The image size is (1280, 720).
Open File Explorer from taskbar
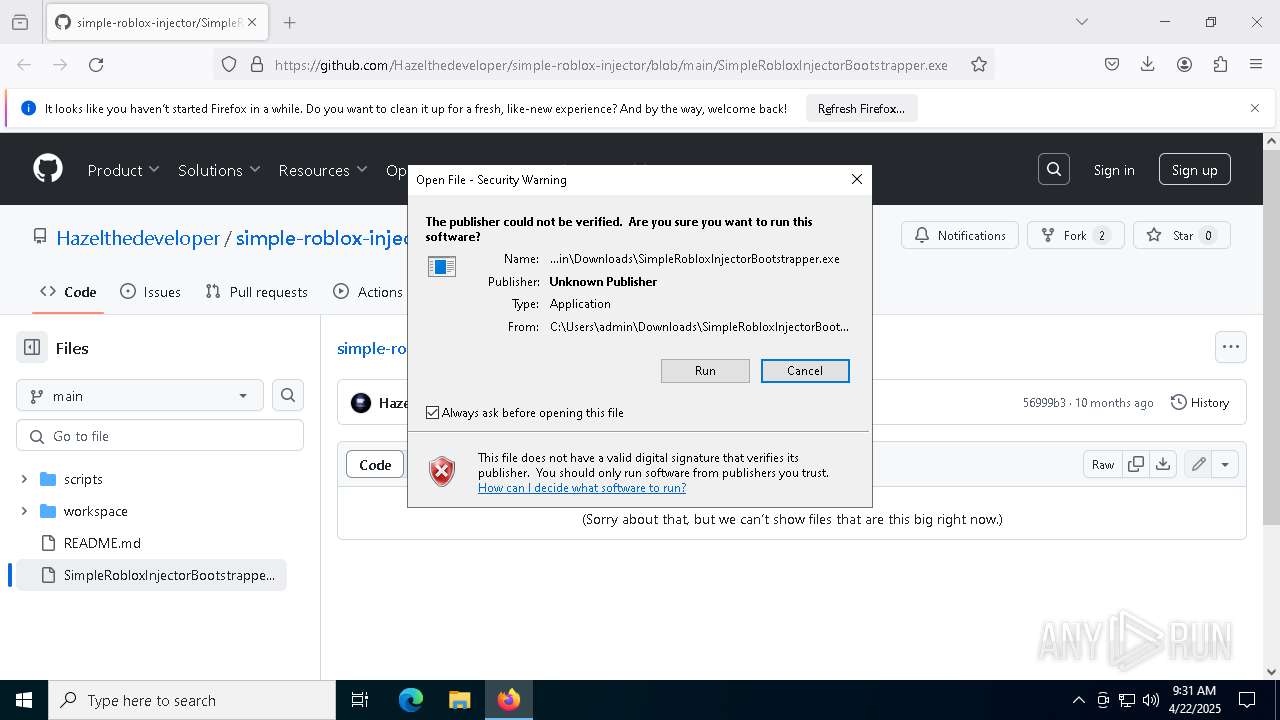click(459, 700)
